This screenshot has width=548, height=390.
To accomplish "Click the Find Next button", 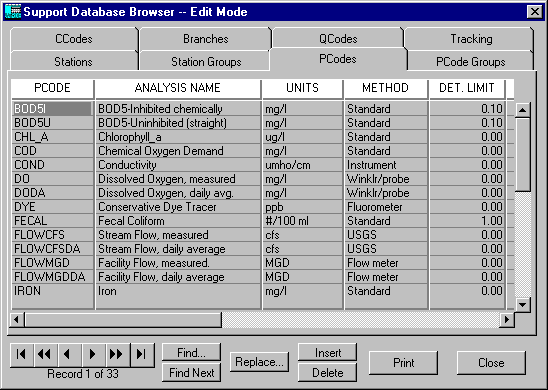I will (192, 373).
